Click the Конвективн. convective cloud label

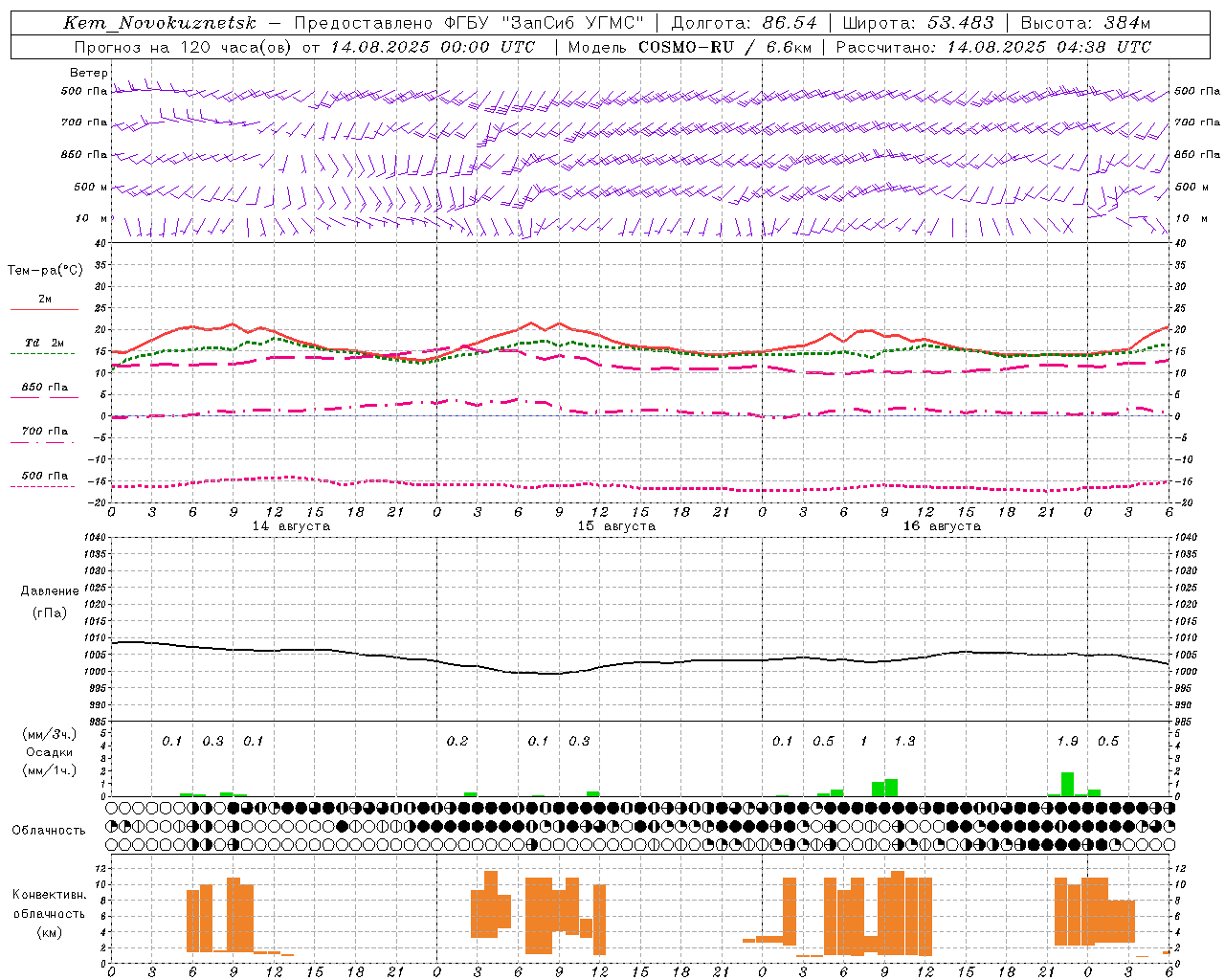click(x=50, y=895)
